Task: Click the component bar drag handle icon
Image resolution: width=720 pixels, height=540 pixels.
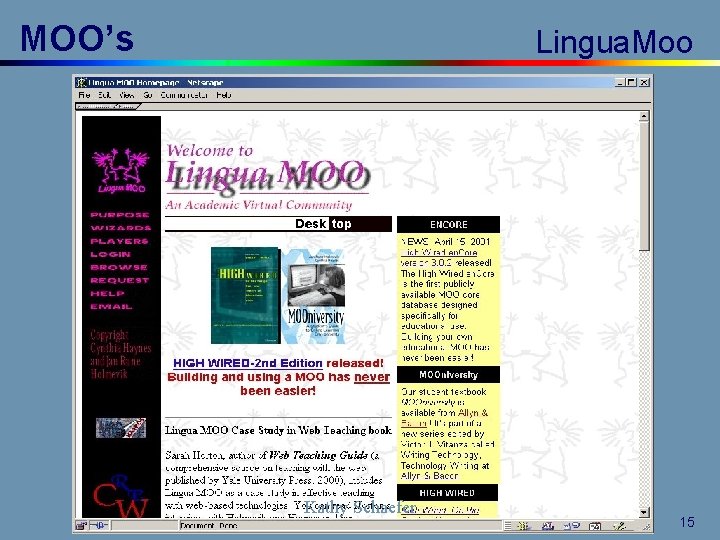Action: point(508,526)
